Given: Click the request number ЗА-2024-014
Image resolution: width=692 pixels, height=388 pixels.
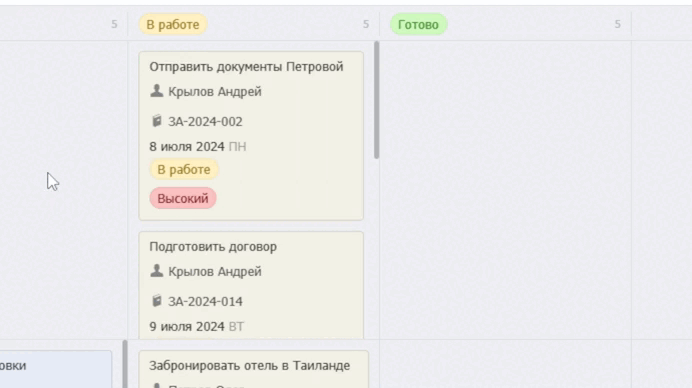Looking at the screenshot, I should pos(205,302).
